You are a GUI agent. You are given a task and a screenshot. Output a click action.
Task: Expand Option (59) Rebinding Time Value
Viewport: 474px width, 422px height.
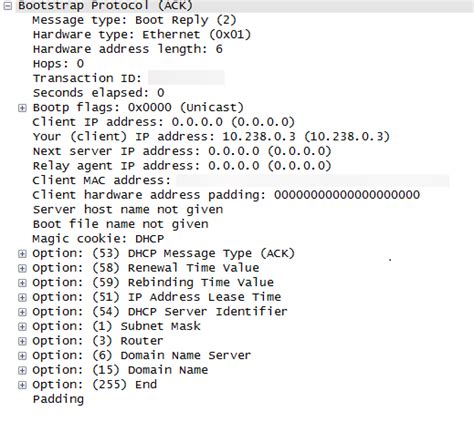pyautogui.click(x=22, y=283)
